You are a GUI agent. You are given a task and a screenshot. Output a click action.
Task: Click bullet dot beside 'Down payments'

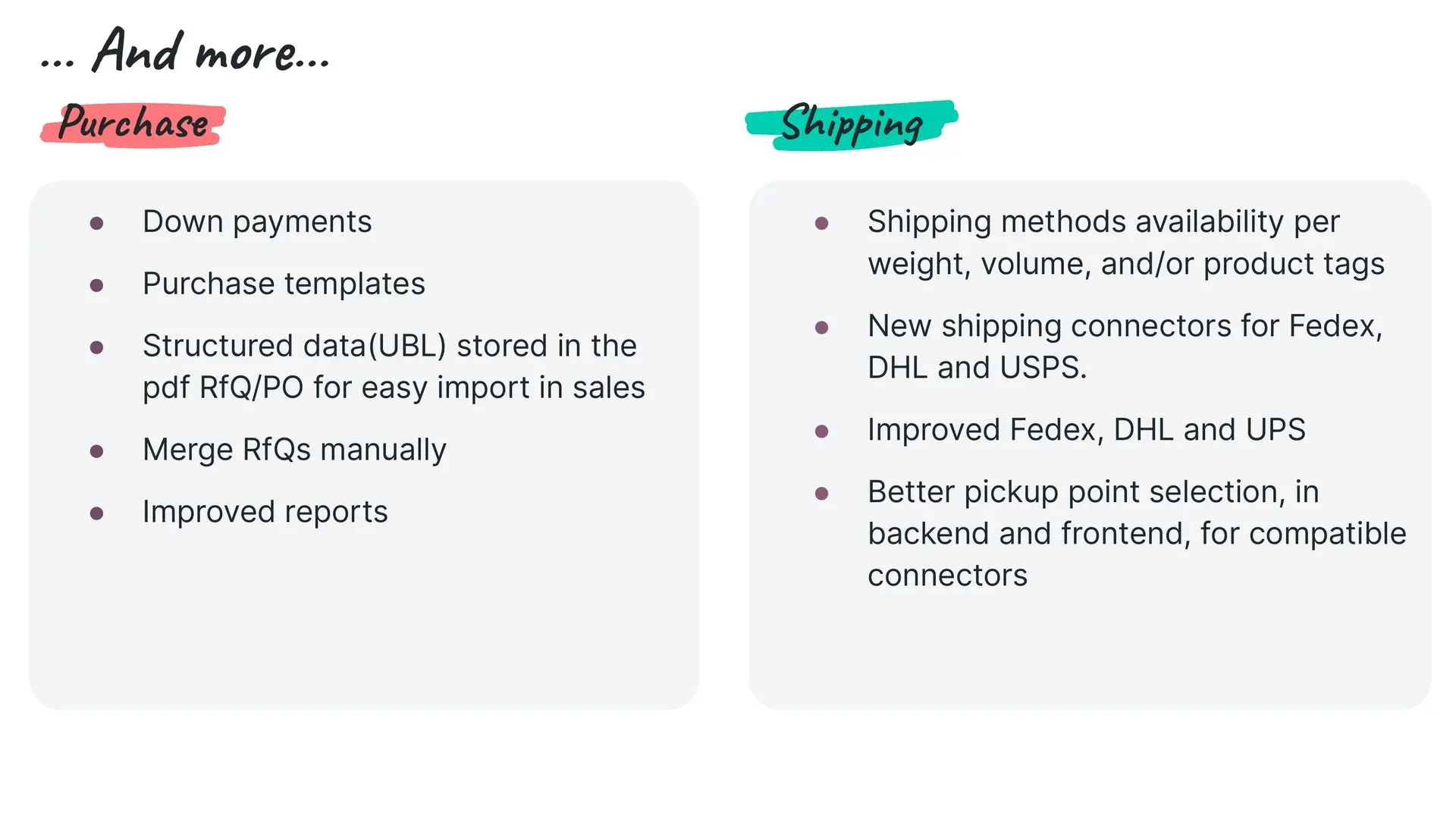(96, 223)
